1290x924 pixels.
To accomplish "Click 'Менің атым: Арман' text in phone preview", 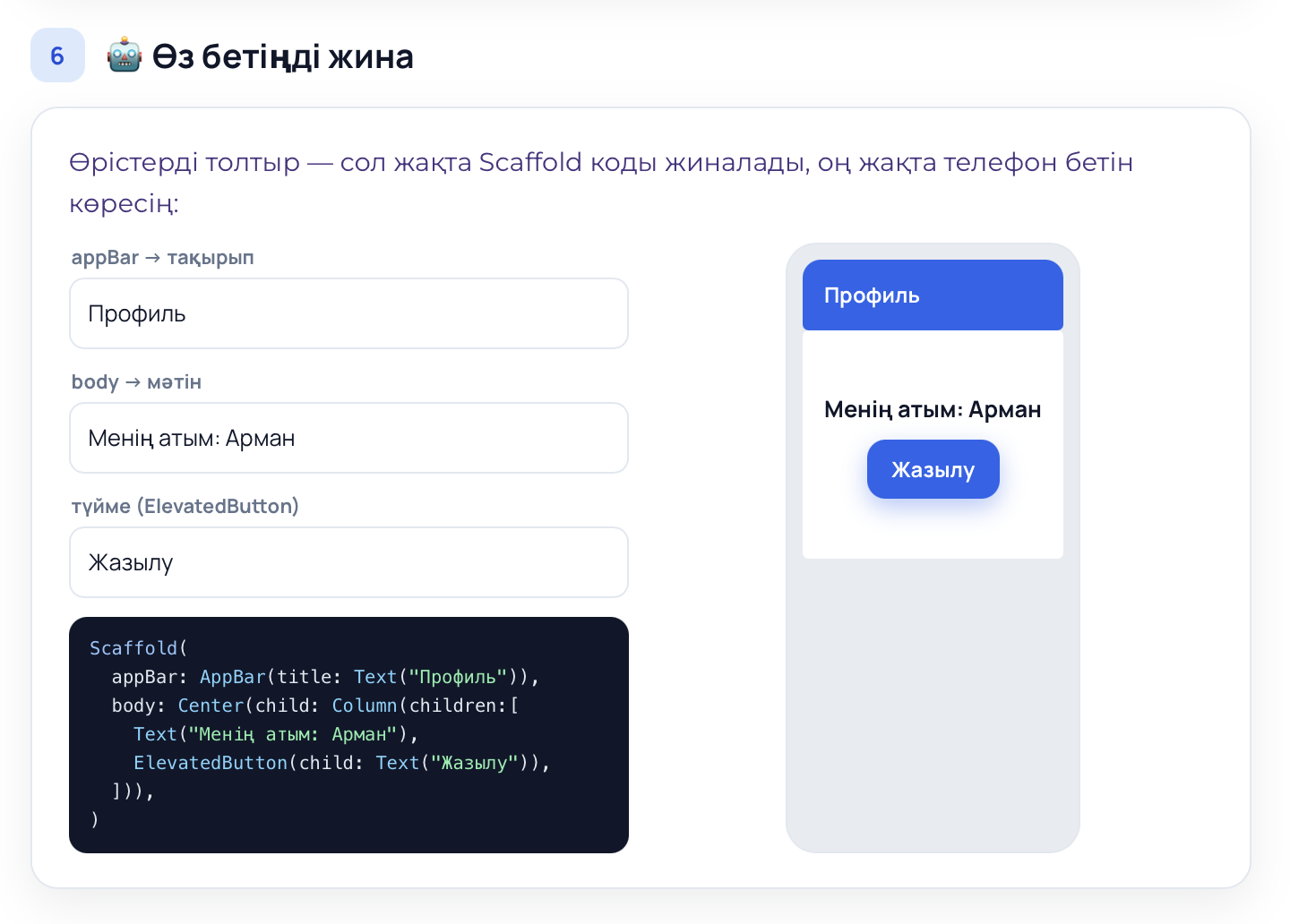I will (x=933, y=410).
